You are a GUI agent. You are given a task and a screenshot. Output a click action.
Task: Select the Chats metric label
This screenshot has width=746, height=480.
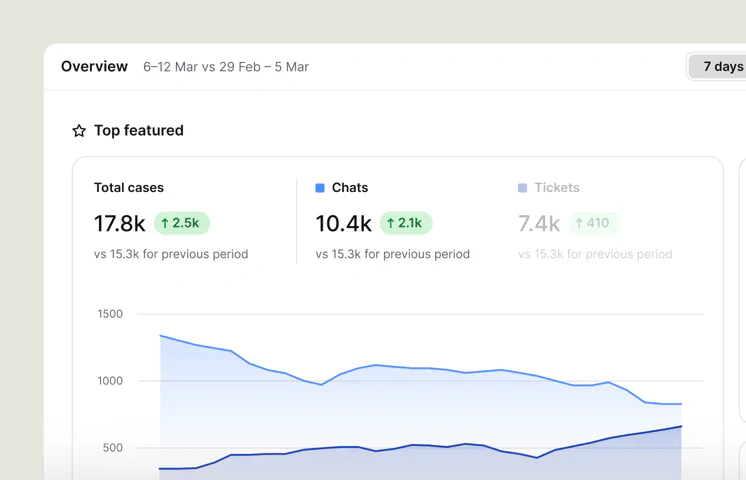pos(350,188)
